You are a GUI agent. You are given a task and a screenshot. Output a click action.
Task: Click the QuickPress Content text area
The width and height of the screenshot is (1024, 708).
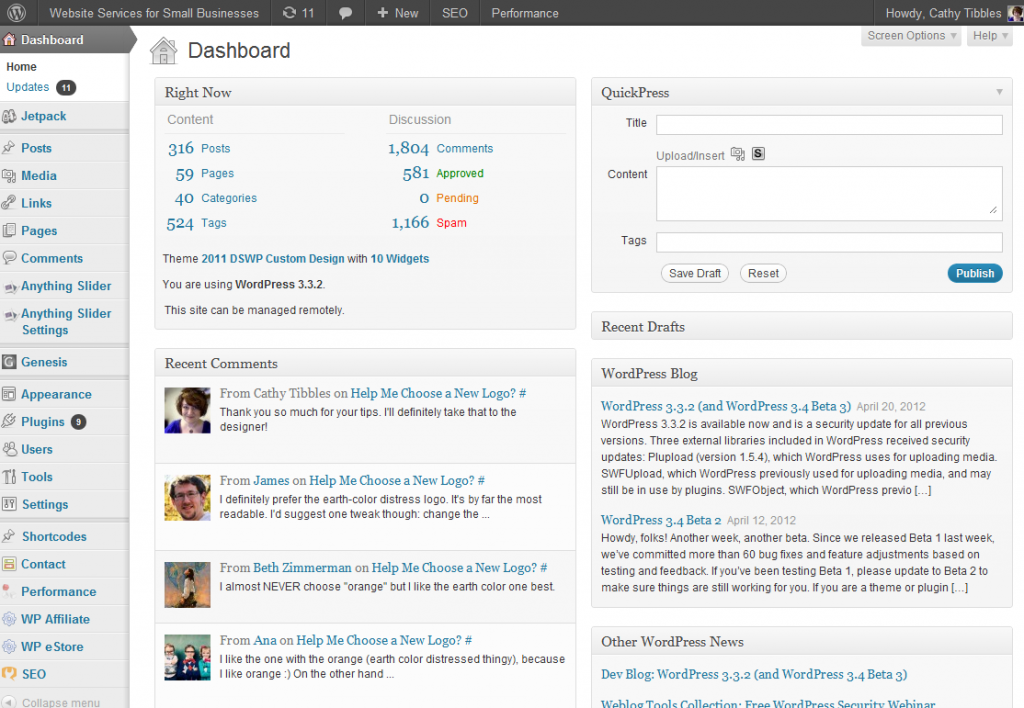coord(829,193)
